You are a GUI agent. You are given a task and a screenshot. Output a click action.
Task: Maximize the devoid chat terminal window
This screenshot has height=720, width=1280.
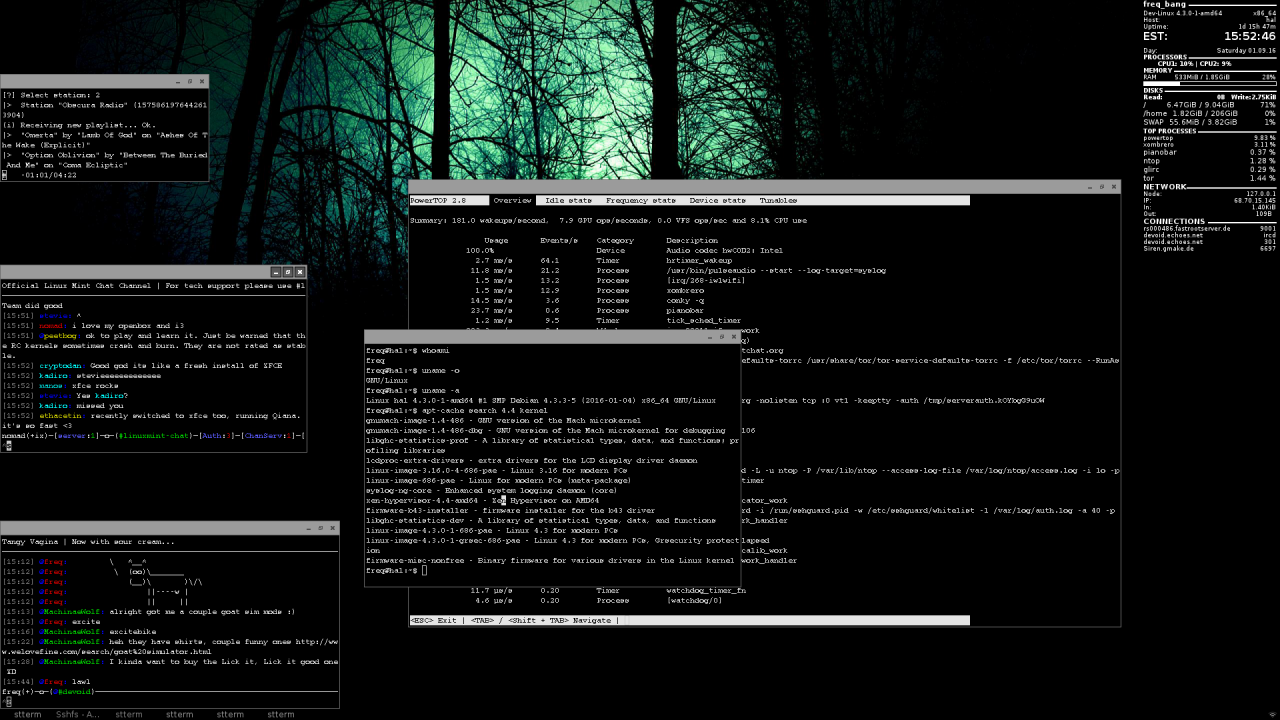(x=320, y=528)
